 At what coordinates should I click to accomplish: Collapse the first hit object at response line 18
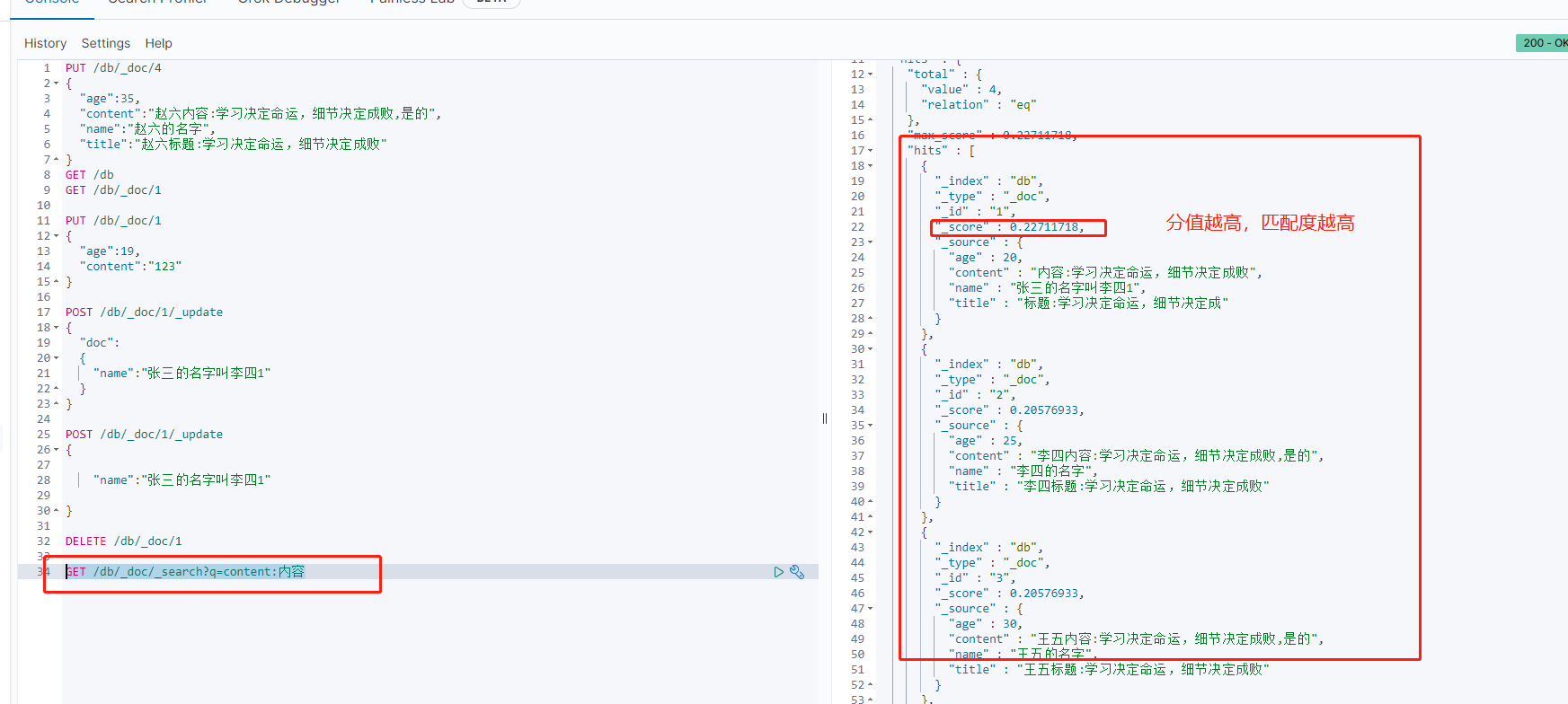[x=870, y=166]
